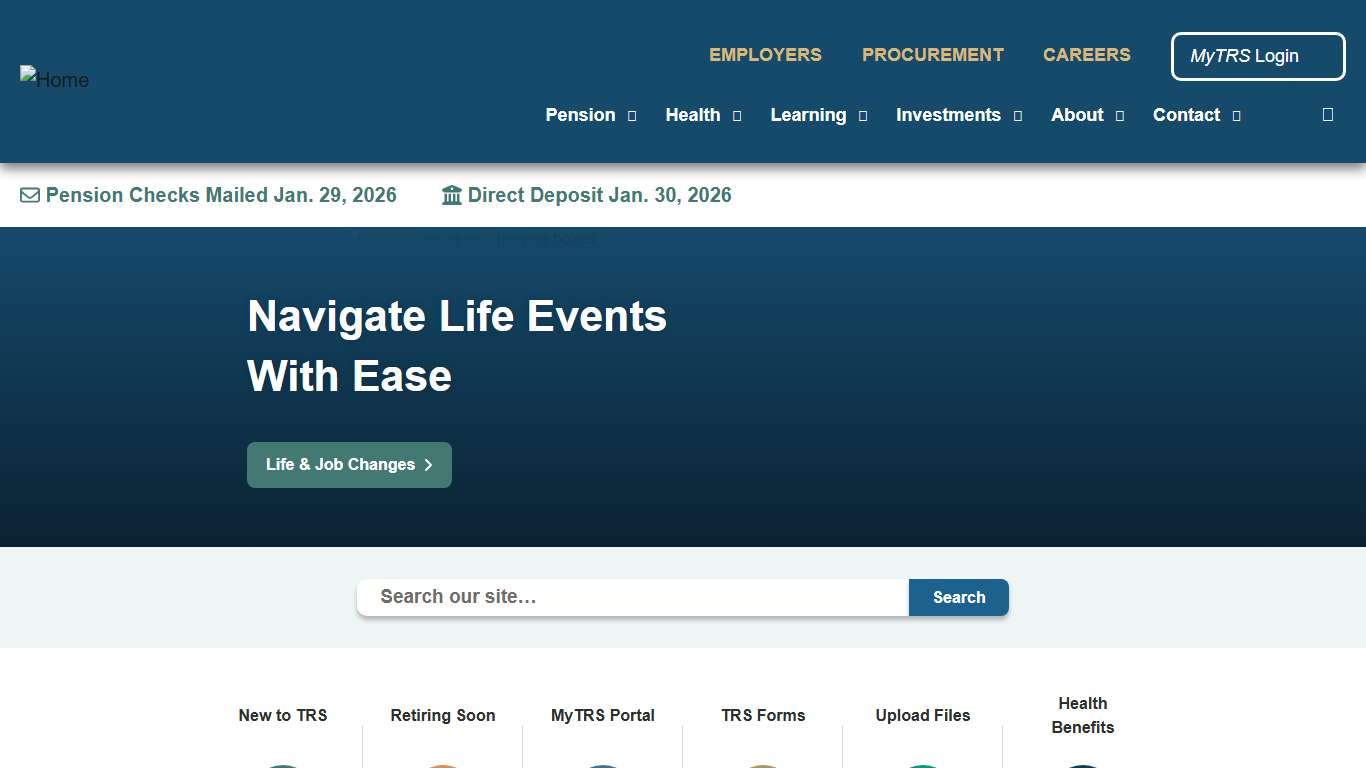Click the envelope icon beside Pension Checks Mailed
This screenshot has width=1366, height=768.
30,196
